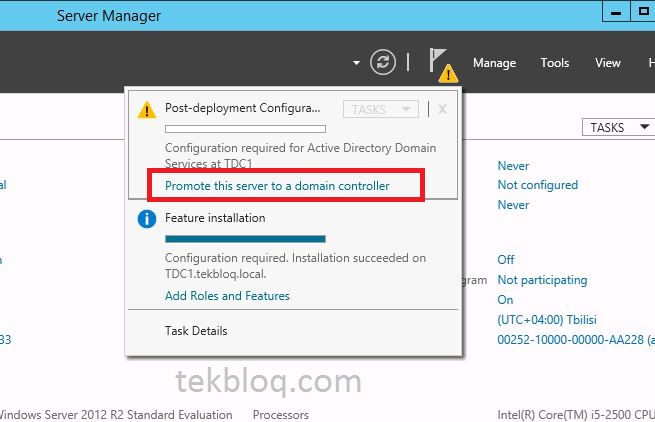Change the (UTC+04:00) Tbilisi time zone

coord(547,320)
